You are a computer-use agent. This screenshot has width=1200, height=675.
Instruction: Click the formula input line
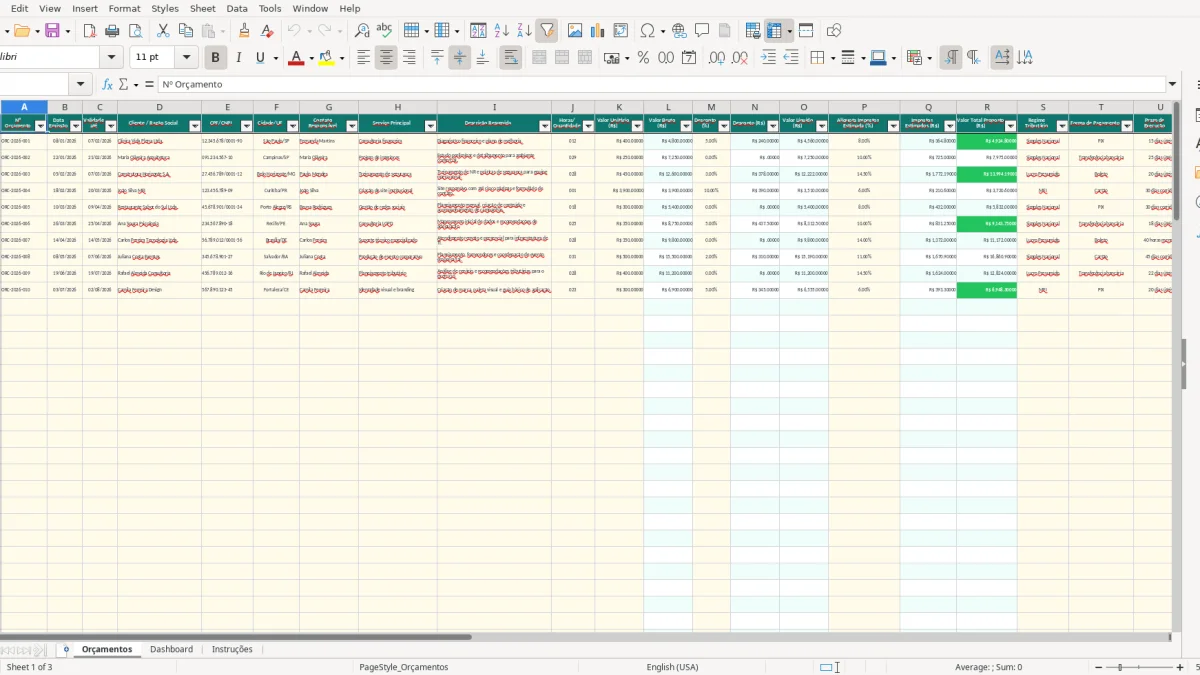661,85
